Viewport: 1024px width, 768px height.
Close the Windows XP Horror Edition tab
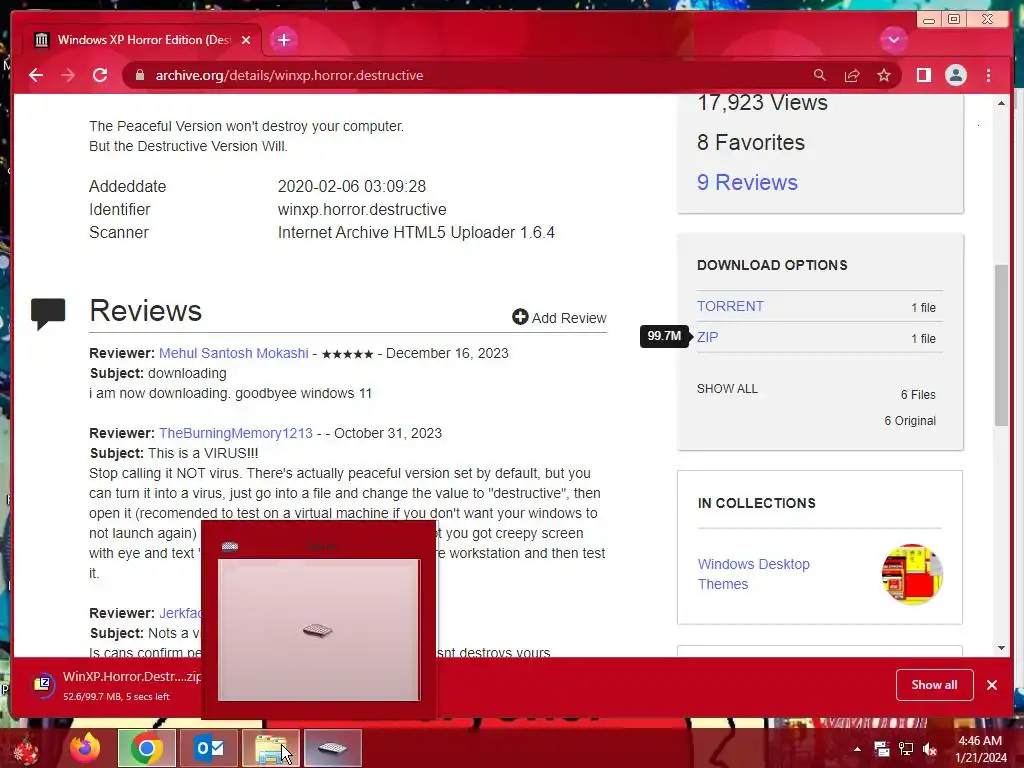point(246,40)
